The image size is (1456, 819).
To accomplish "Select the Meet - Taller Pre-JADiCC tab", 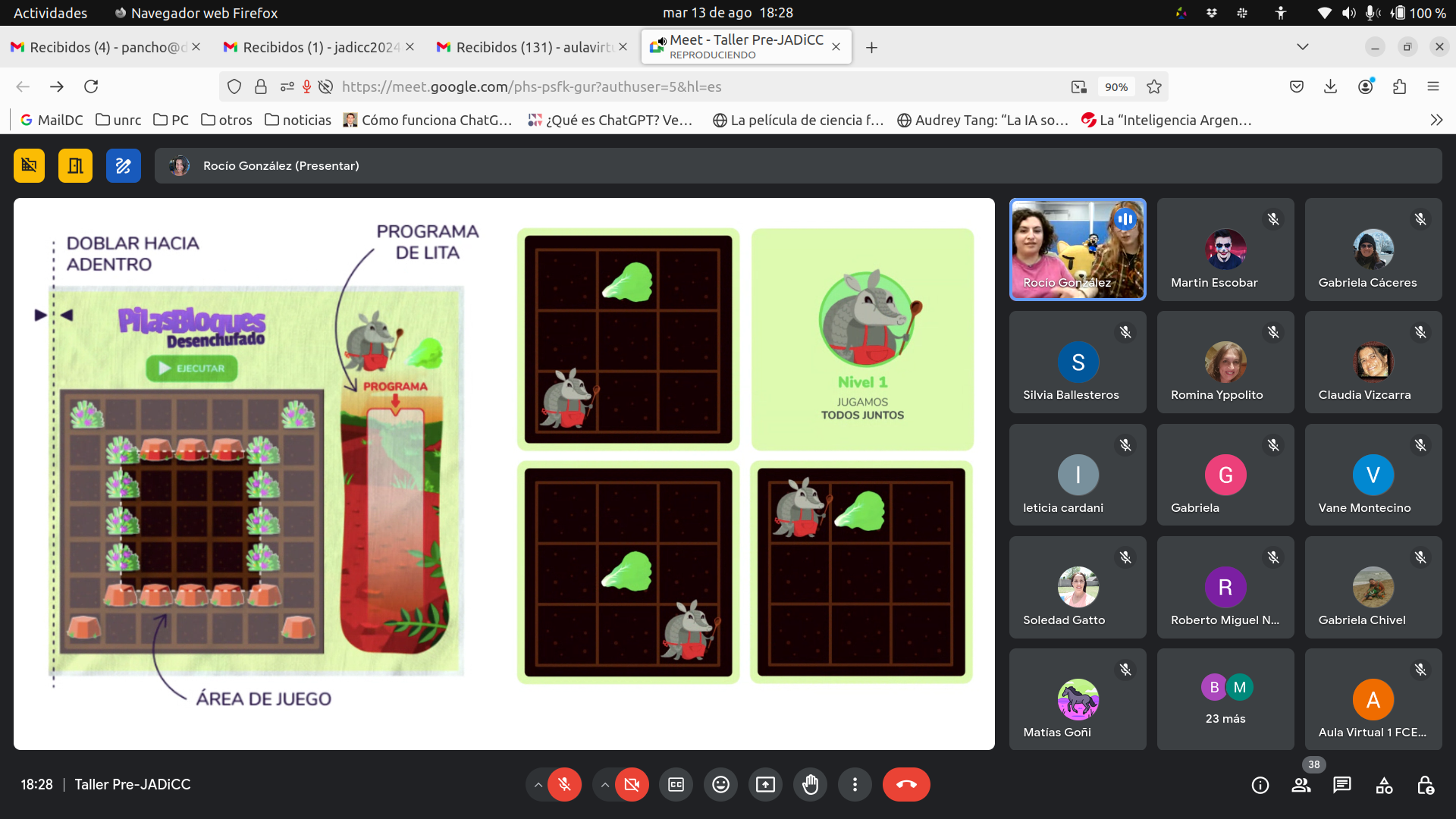I will point(746,46).
